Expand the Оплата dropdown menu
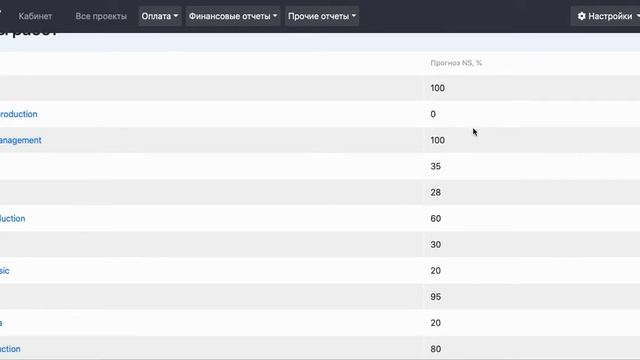The width and height of the screenshot is (640, 360). coord(160,16)
